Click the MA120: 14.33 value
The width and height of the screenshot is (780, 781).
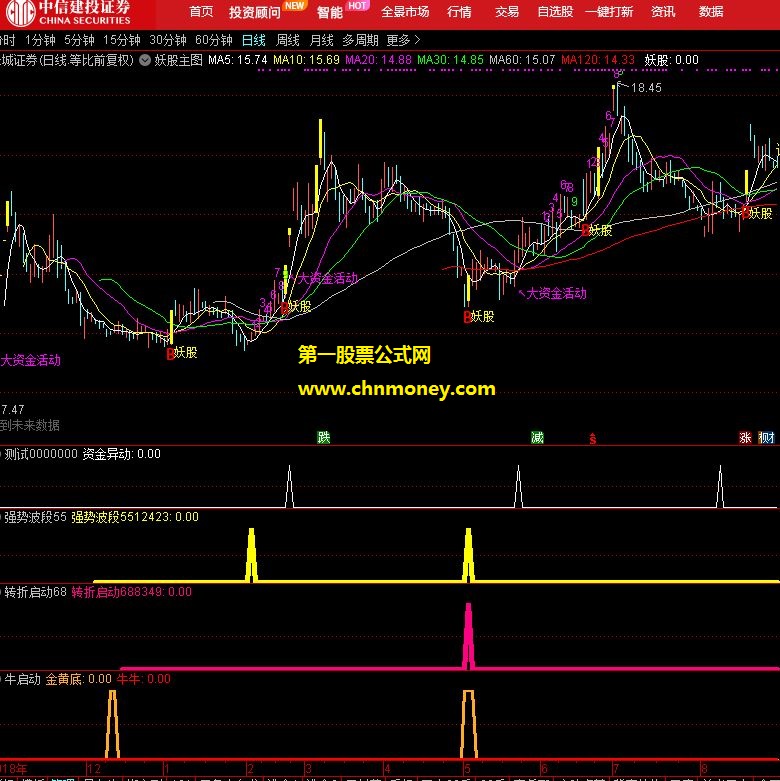[598, 60]
